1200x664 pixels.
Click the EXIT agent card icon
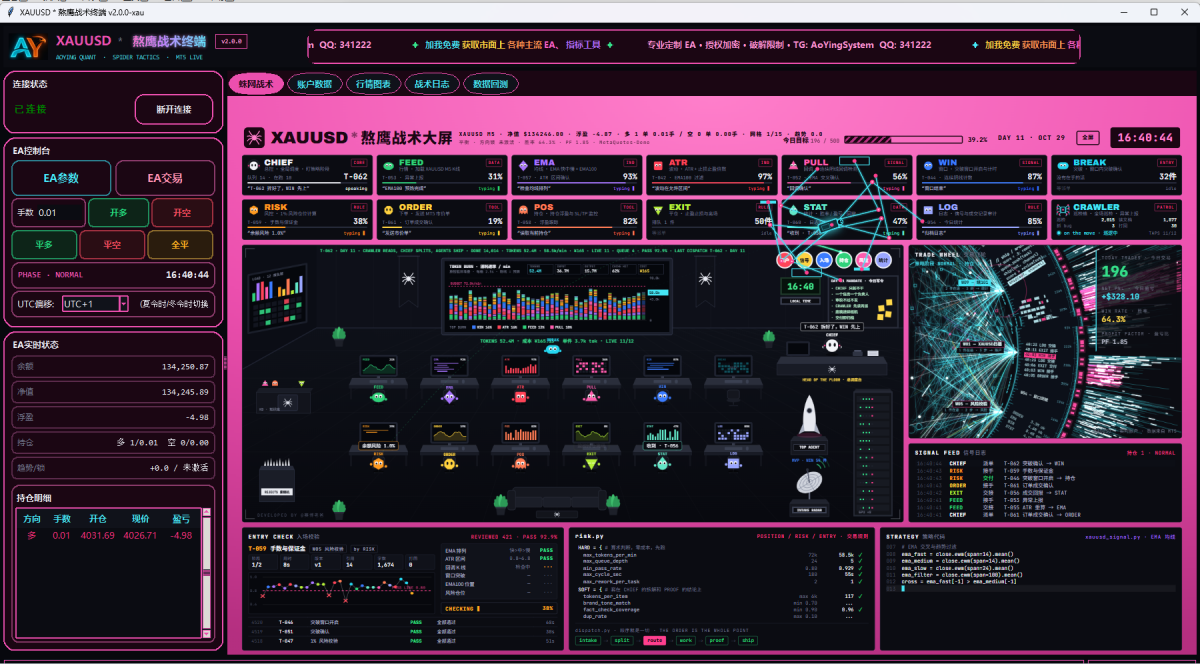(x=657, y=211)
